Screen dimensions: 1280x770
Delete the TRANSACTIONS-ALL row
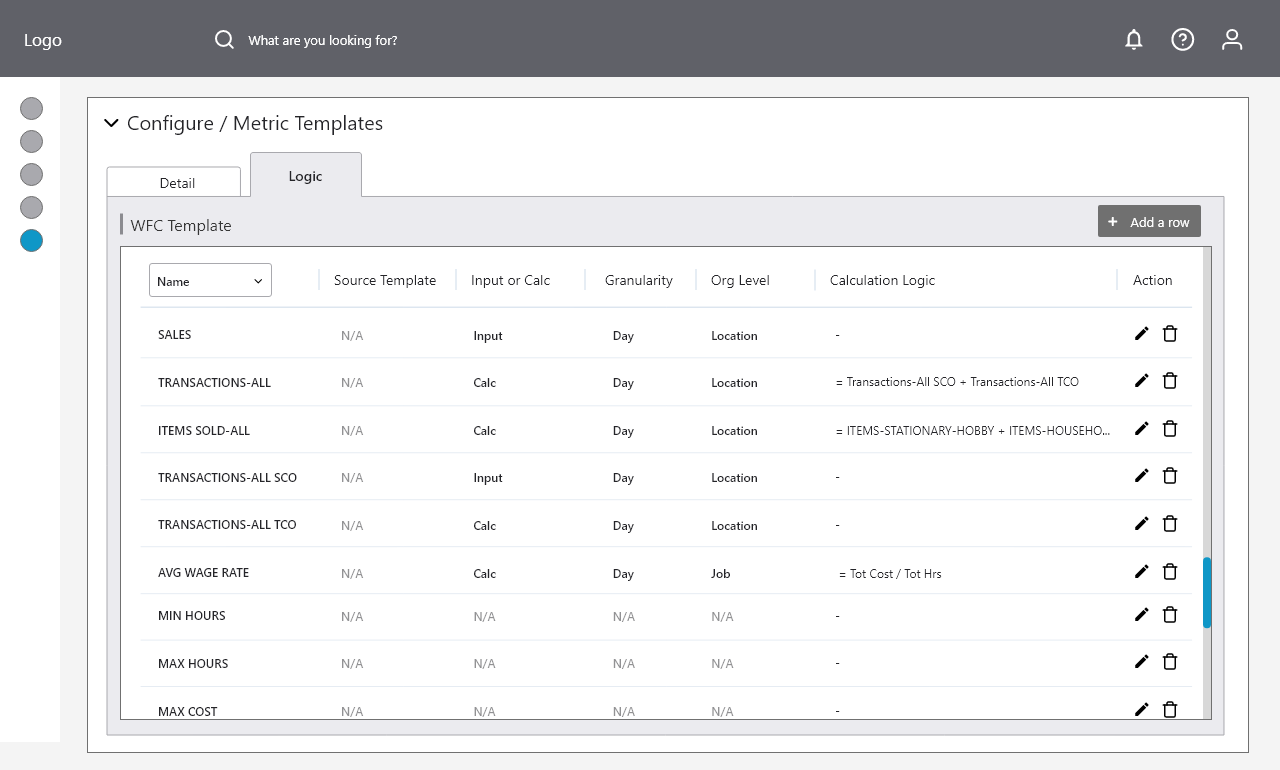(1170, 381)
